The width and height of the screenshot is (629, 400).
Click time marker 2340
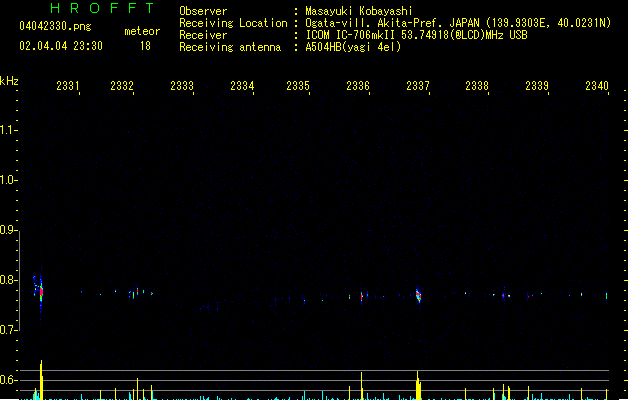click(x=597, y=86)
